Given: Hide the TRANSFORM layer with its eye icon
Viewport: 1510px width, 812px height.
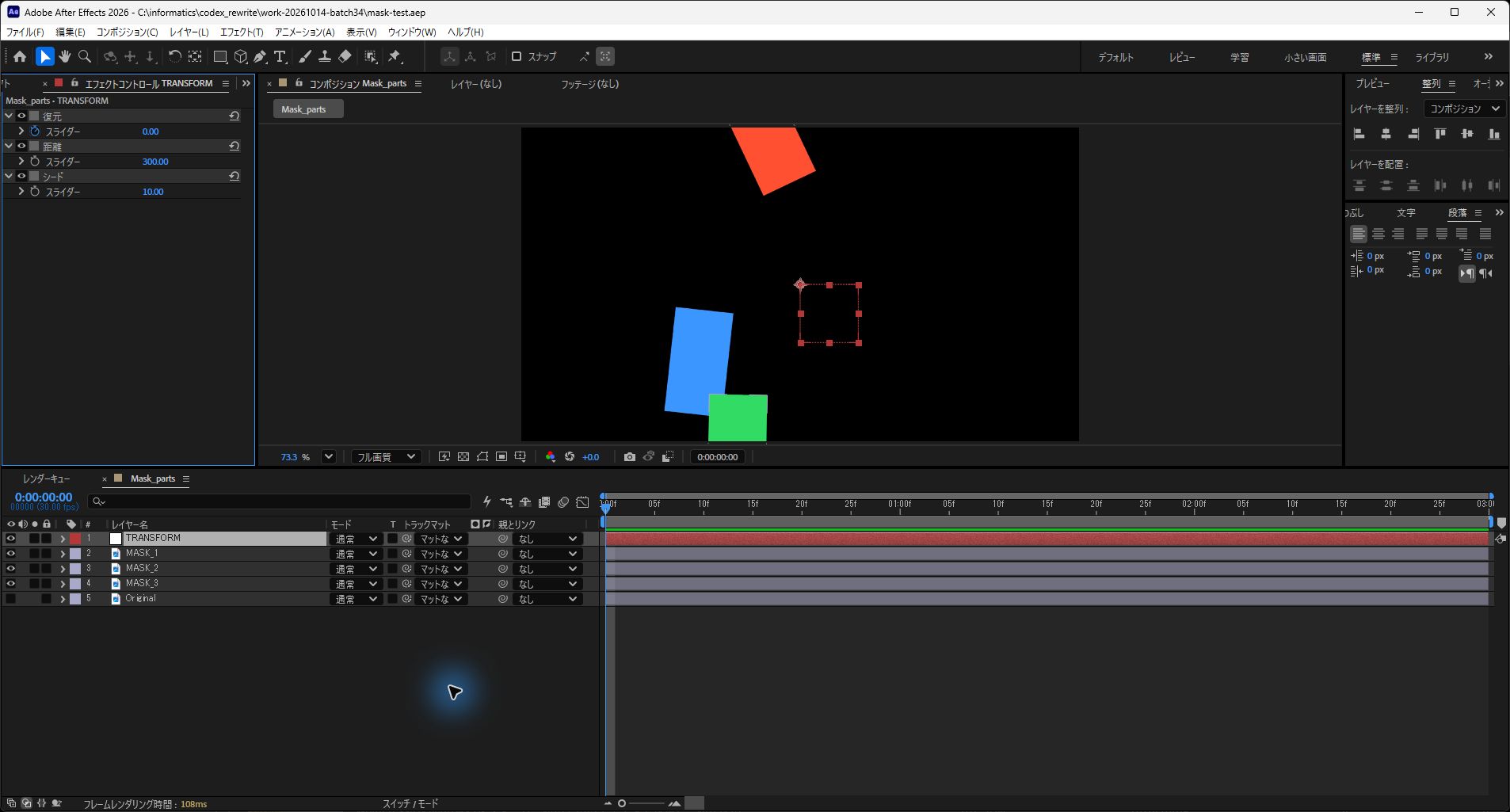Looking at the screenshot, I should [11, 539].
